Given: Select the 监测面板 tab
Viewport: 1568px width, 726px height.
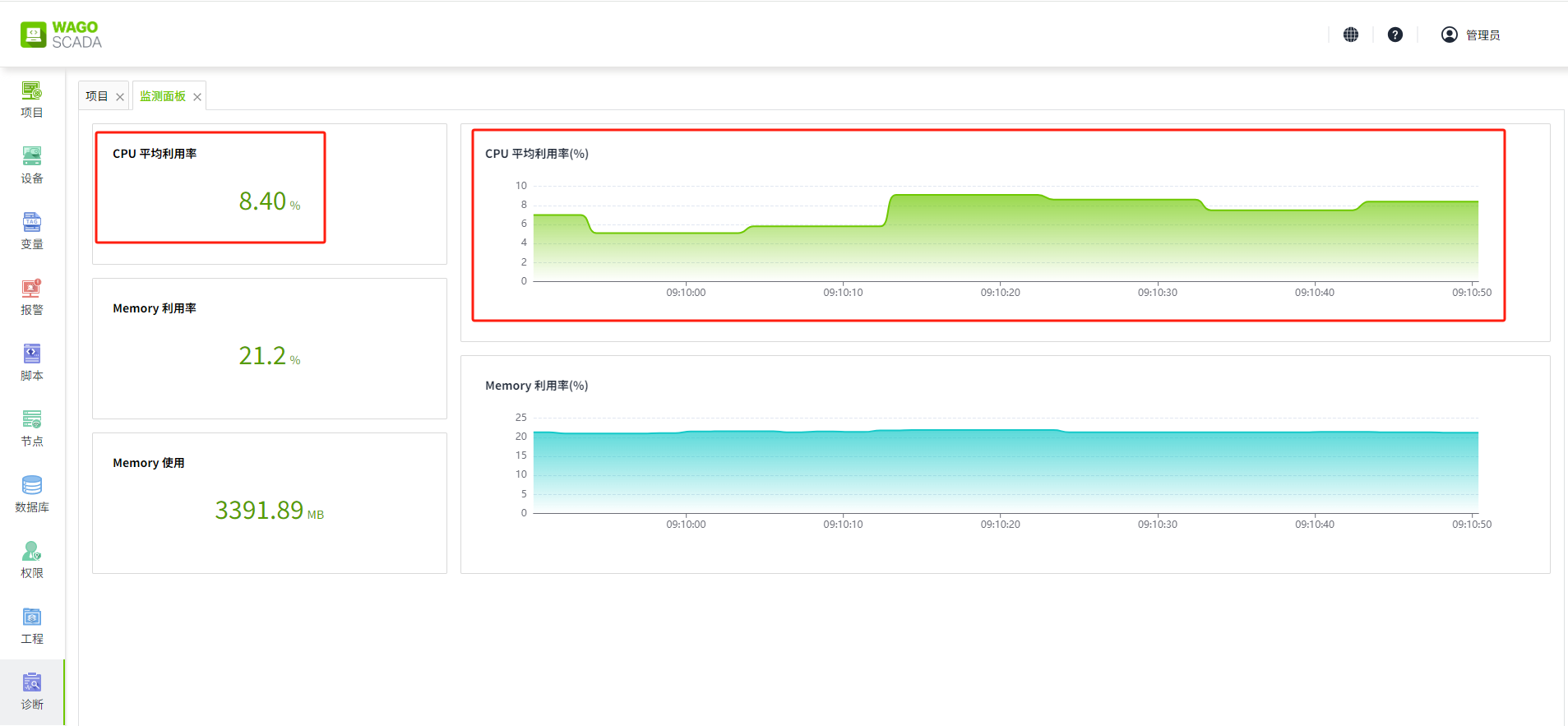Looking at the screenshot, I should [x=163, y=96].
